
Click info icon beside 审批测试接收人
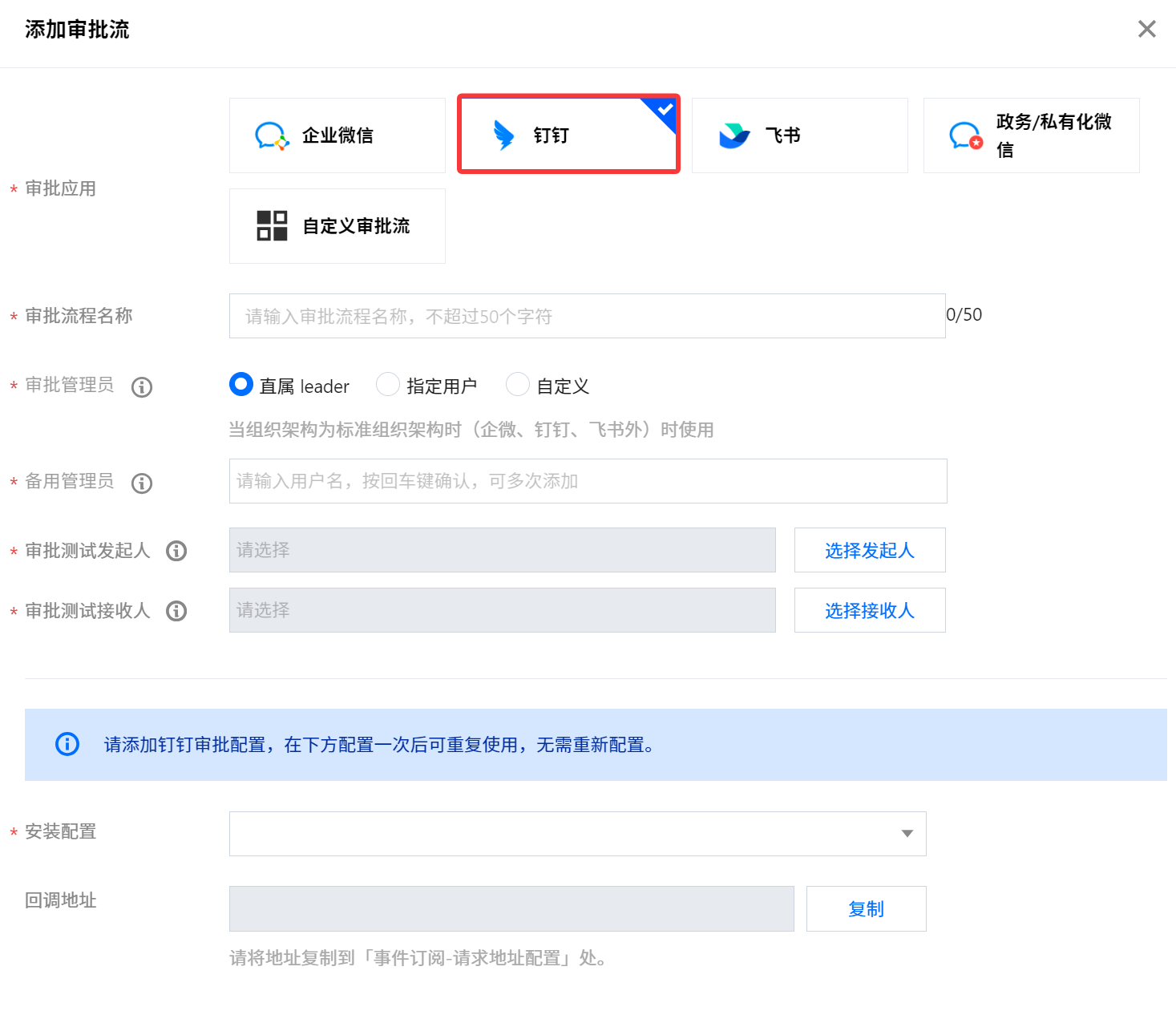(x=176, y=611)
